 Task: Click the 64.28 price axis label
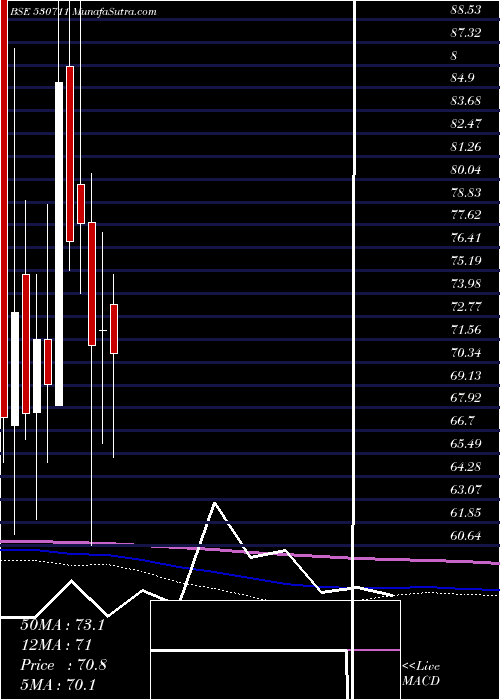466,467
